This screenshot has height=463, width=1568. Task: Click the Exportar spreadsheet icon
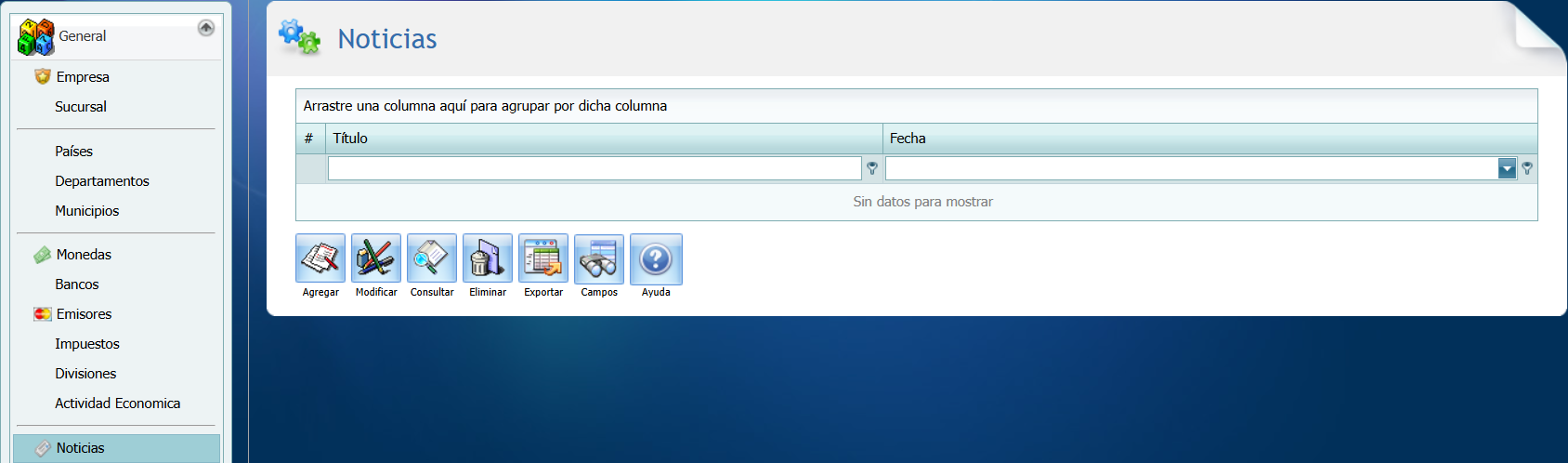coord(543,258)
